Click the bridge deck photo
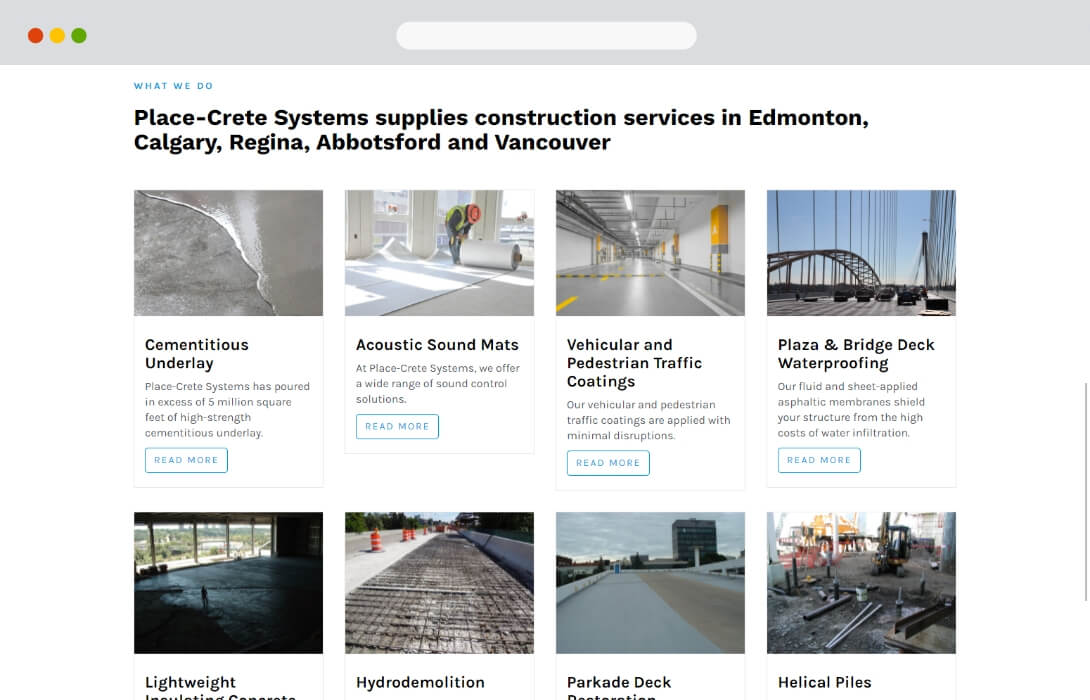This screenshot has height=700, width=1090. click(861, 253)
